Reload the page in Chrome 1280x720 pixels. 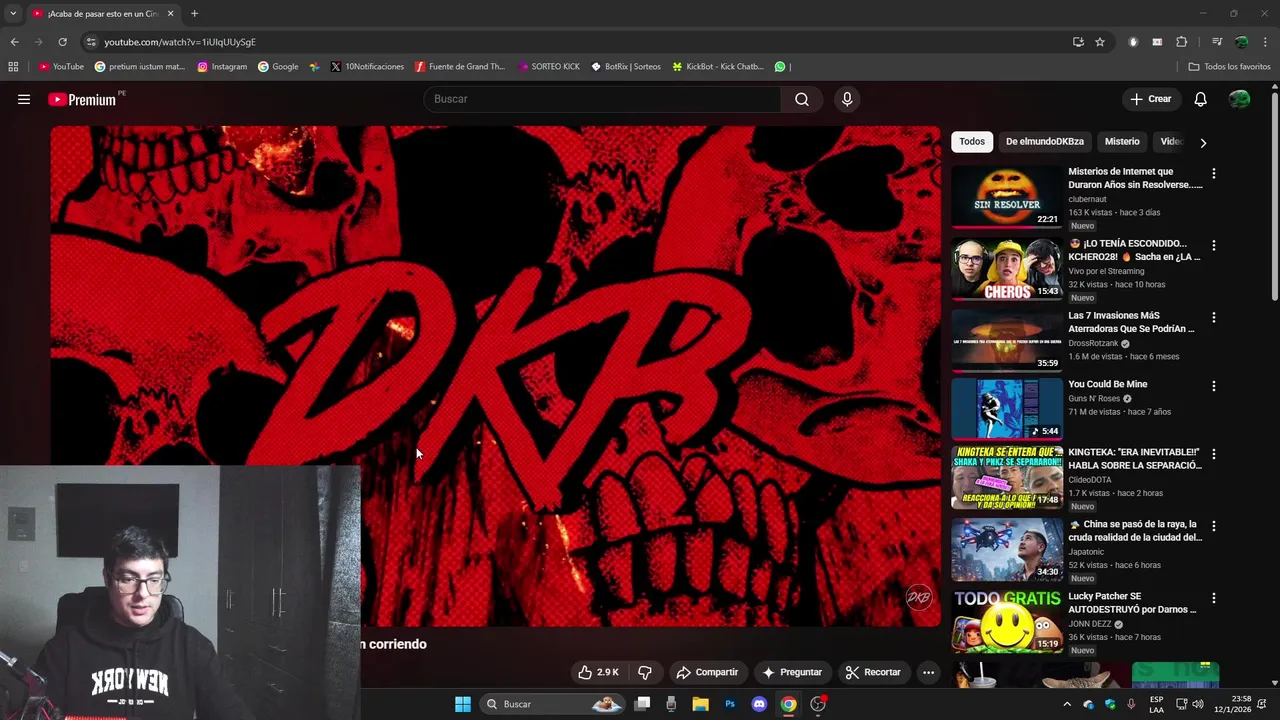click(x=62, y=42)
